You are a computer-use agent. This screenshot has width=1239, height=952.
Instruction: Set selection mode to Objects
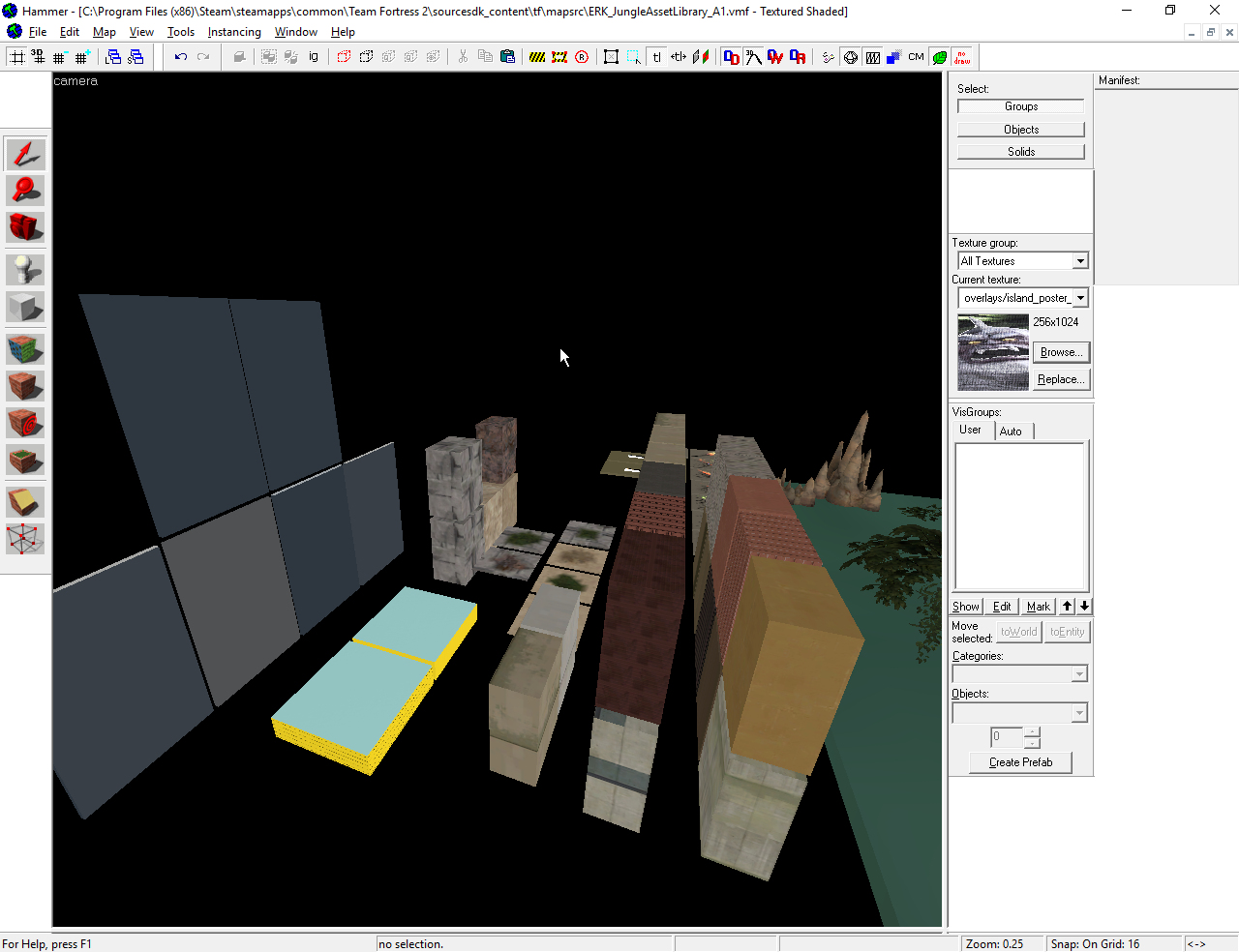tap(1021, 130)
